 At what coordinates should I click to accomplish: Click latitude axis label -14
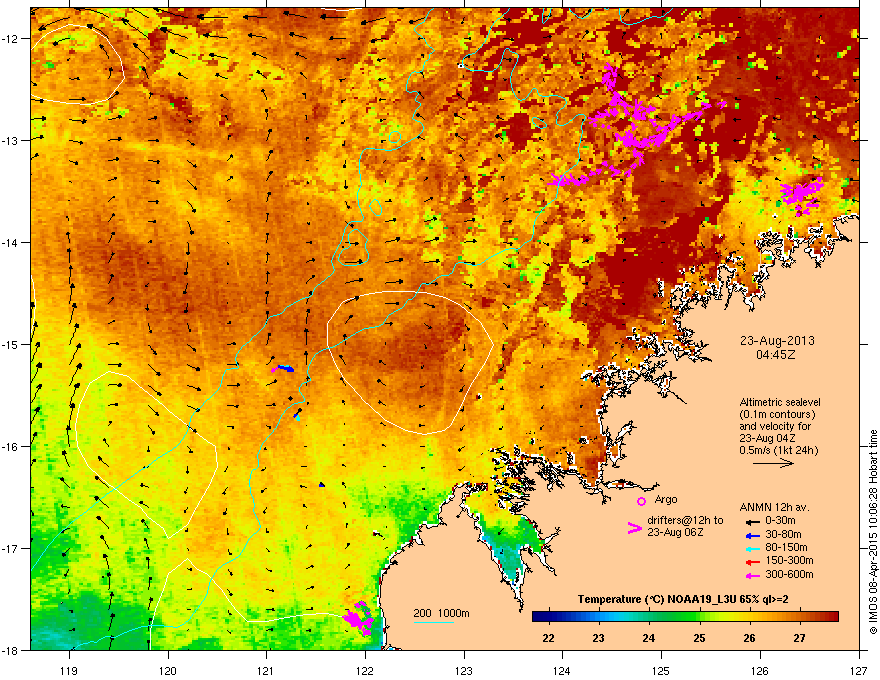10,243
